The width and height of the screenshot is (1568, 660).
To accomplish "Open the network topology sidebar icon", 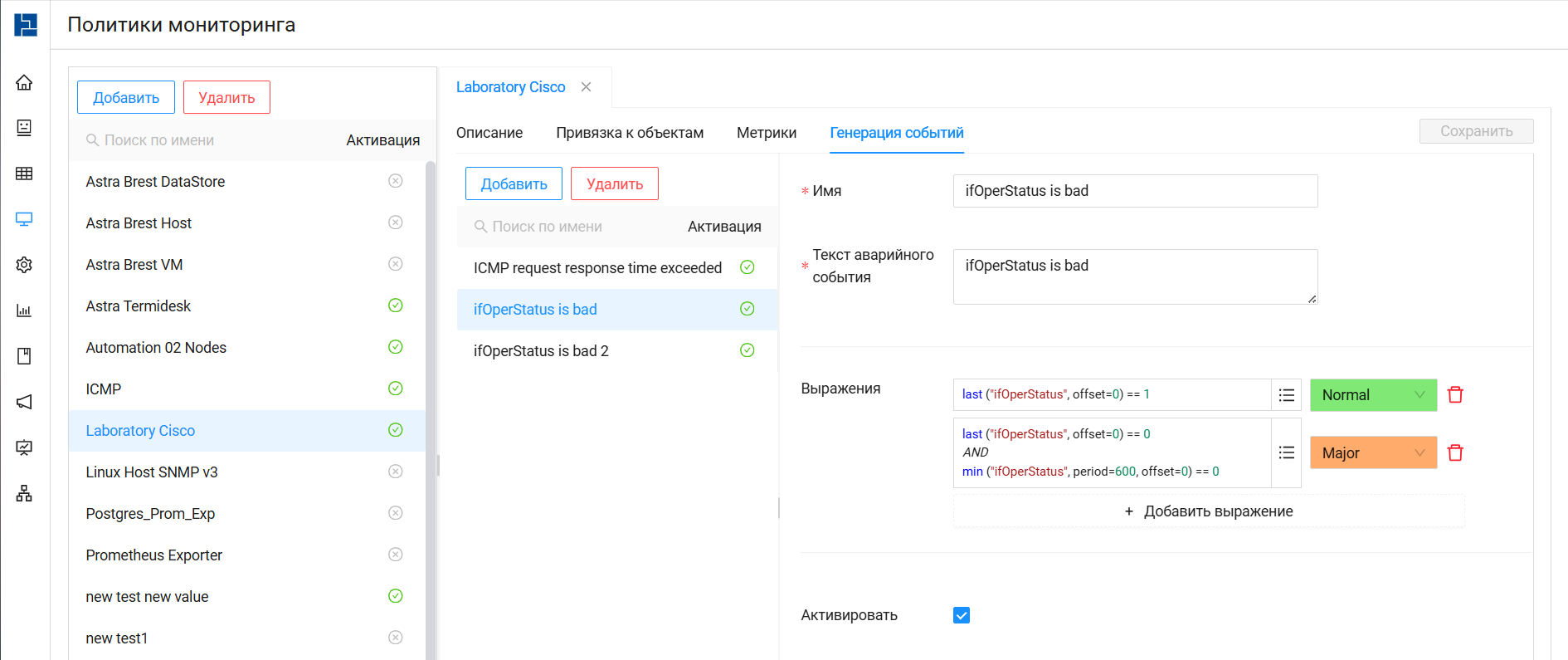I will coord(24,493).
